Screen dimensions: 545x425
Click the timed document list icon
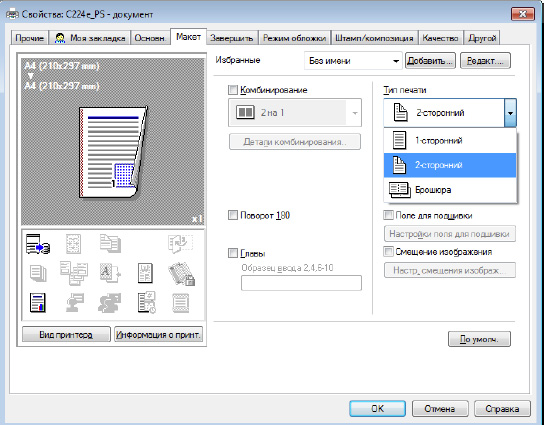[x=146, y=302]
